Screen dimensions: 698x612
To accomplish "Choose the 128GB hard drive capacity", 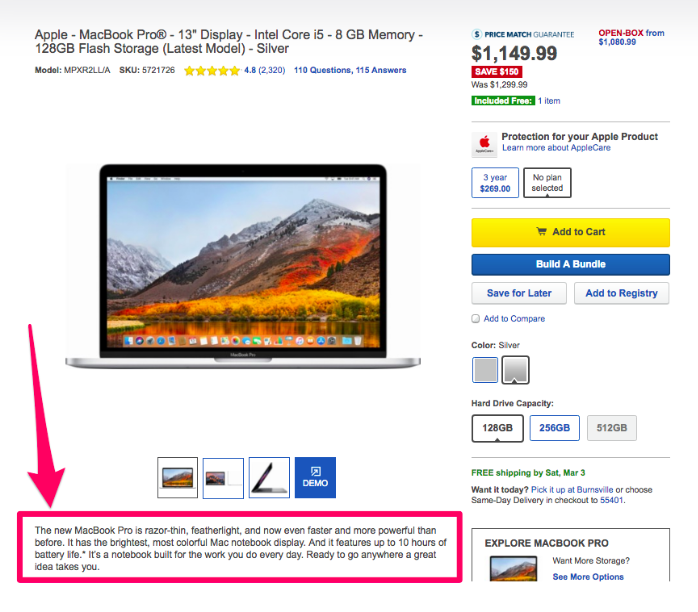I will point(497,428).
